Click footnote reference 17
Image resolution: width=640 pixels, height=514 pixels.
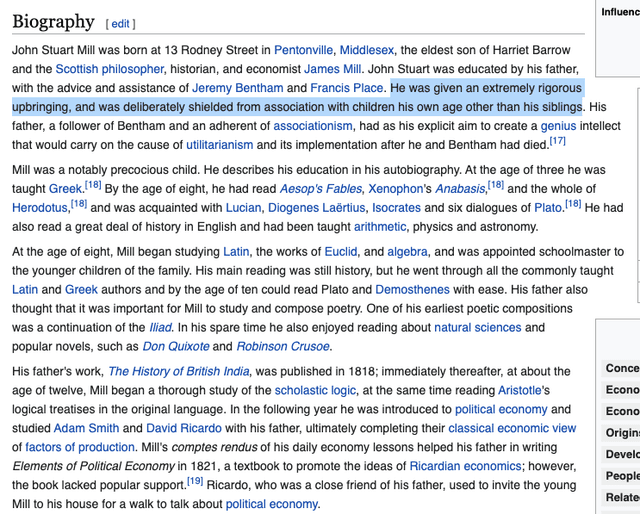coord(557,141)
